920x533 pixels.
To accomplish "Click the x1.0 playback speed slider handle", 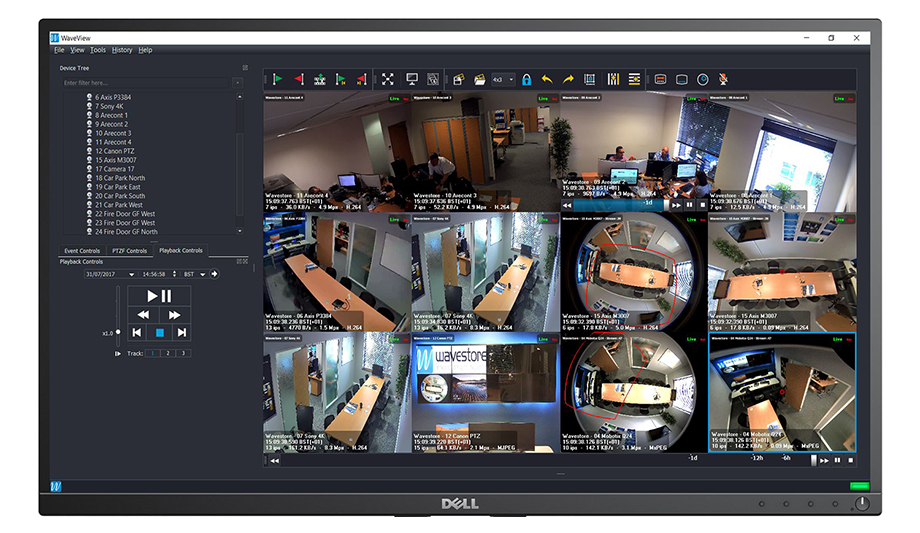I will point(118,332).
